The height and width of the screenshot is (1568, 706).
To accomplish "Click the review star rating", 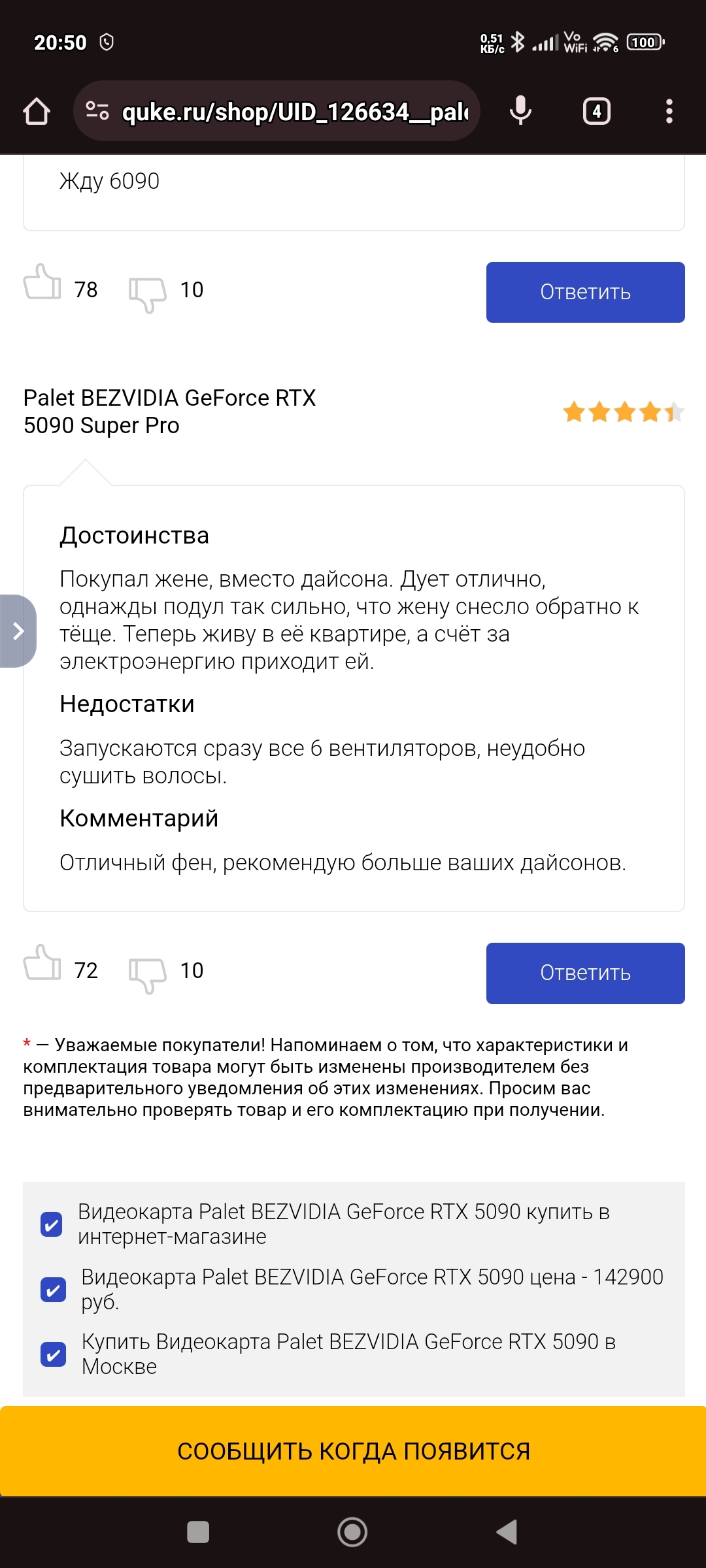I will [623, 412].
